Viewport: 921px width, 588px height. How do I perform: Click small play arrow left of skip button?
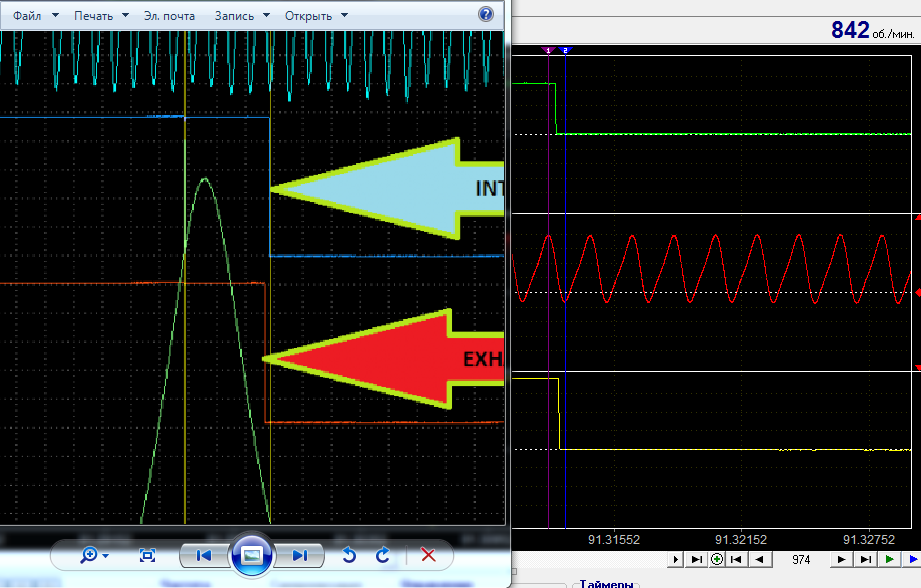tap(675, 559)
